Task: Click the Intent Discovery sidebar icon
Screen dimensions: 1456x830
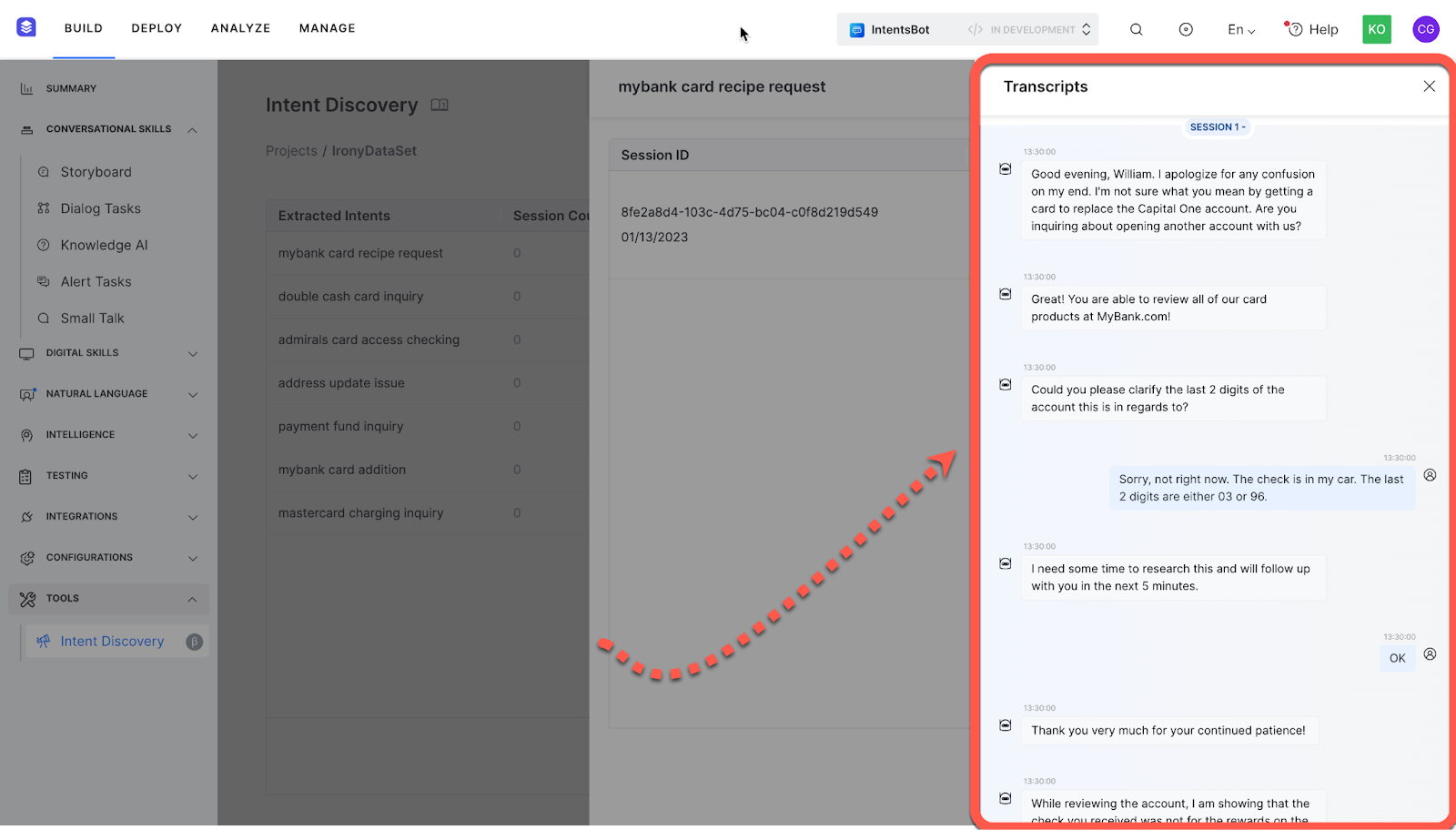Action: (x=43, y=642)
